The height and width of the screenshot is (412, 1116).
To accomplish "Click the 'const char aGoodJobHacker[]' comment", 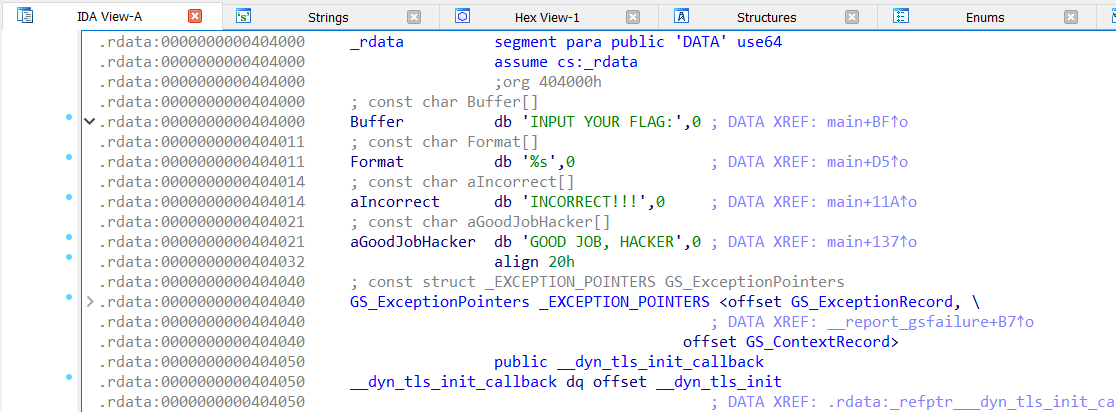I will coord(480,222).
